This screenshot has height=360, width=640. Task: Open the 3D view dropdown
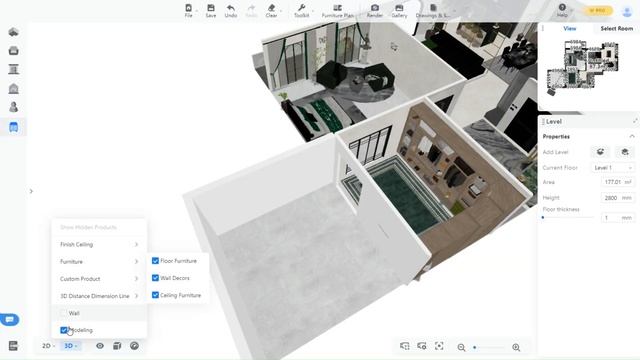pyautogui.click(x=71, y=346)
